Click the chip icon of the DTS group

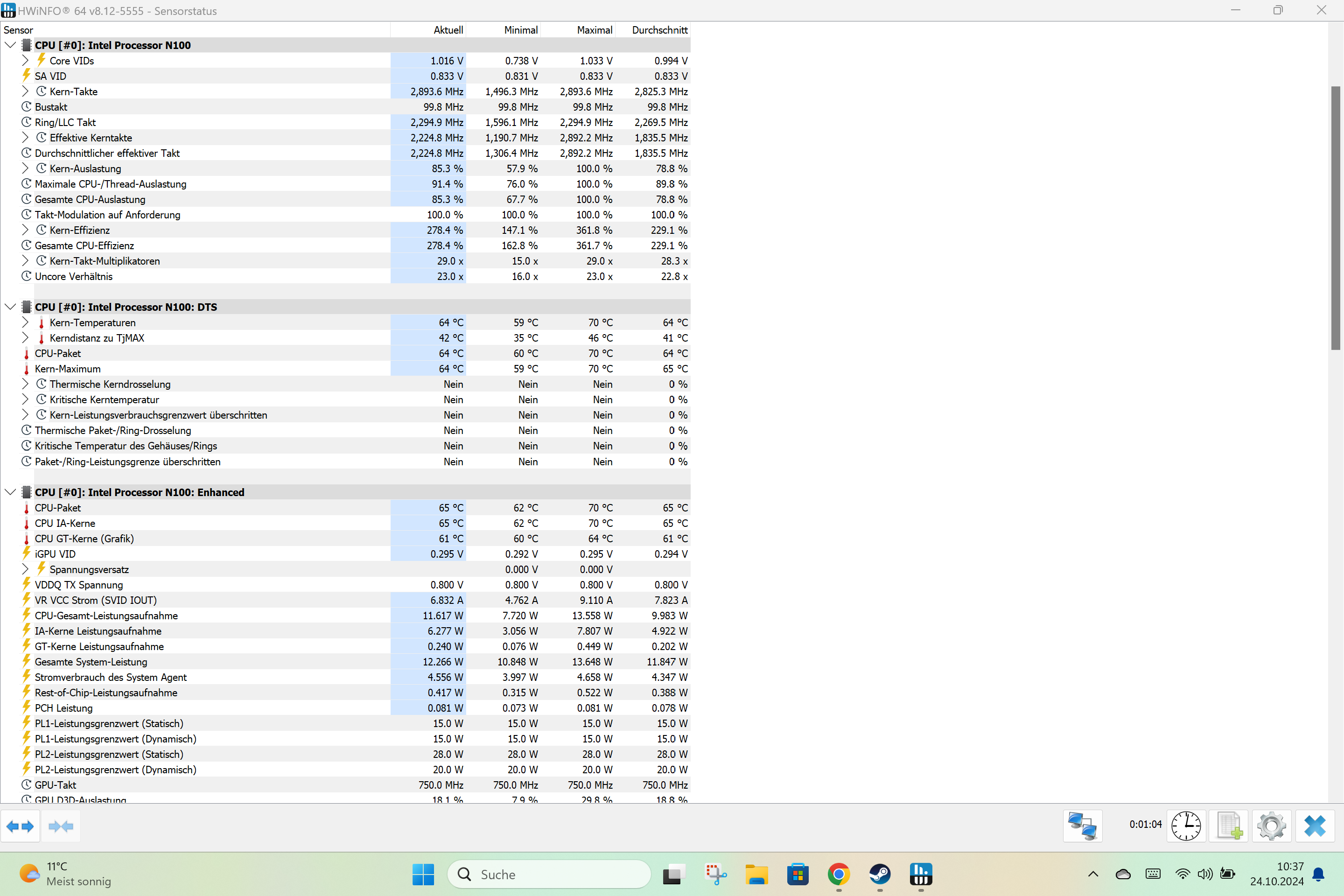pyautogui.click(x=26, y=307)
